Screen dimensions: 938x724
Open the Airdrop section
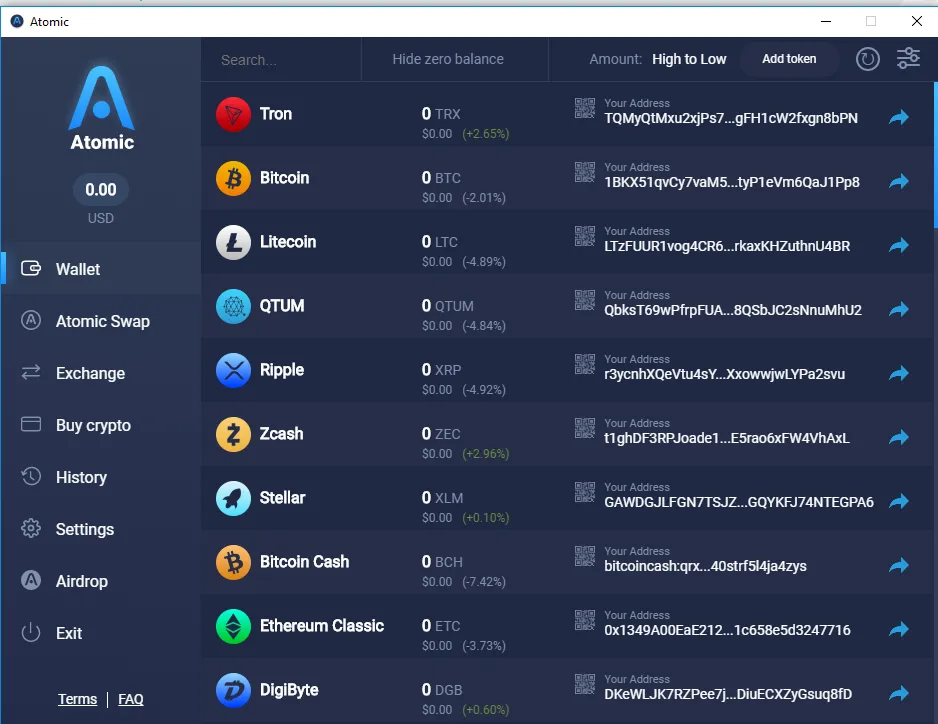pyautogui.click(x=100, y=582)
